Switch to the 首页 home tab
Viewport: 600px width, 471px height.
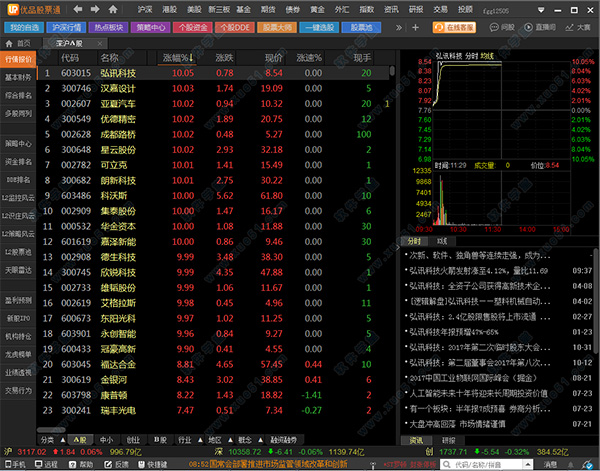19,43
